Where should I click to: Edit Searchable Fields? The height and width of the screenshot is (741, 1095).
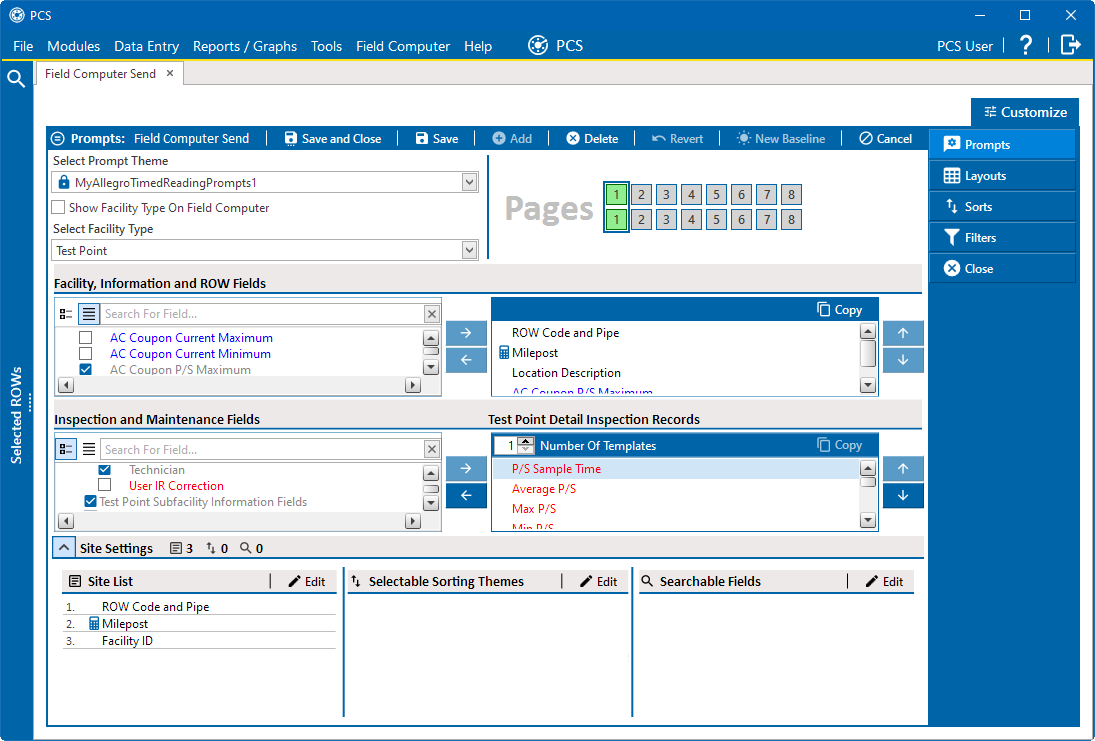pos(884,581)
